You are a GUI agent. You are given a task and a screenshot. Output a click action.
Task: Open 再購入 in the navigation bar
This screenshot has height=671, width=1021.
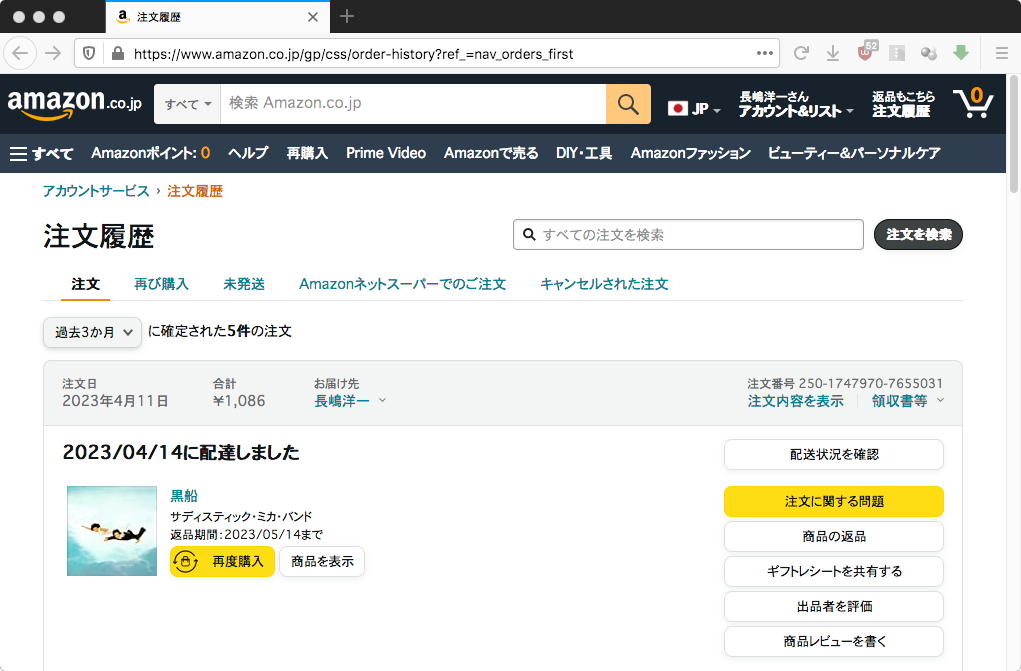coord(307,153)
